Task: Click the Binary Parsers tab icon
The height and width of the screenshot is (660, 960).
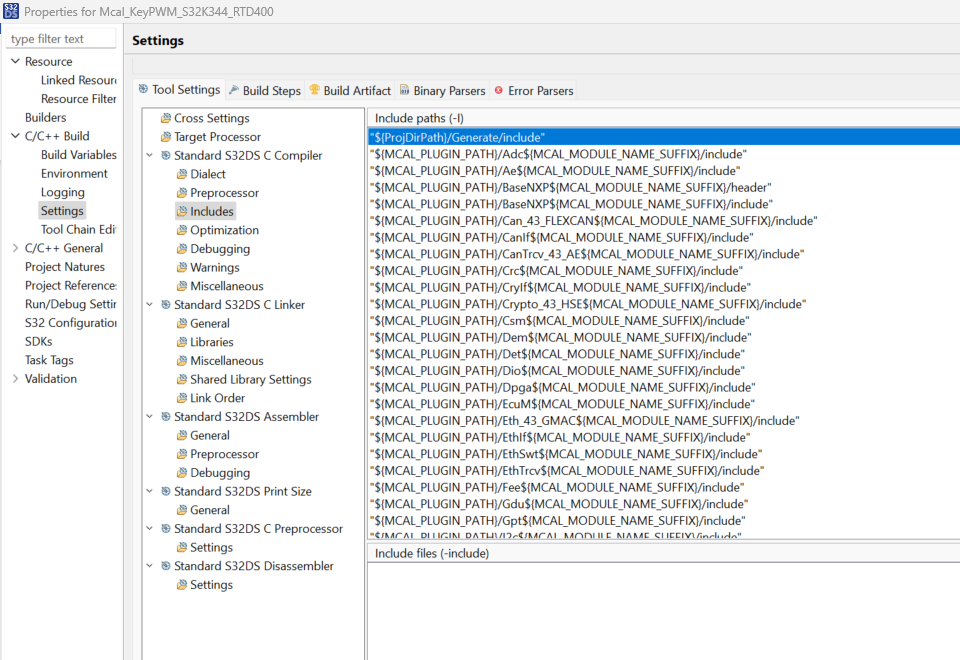Action: [405, 90]
